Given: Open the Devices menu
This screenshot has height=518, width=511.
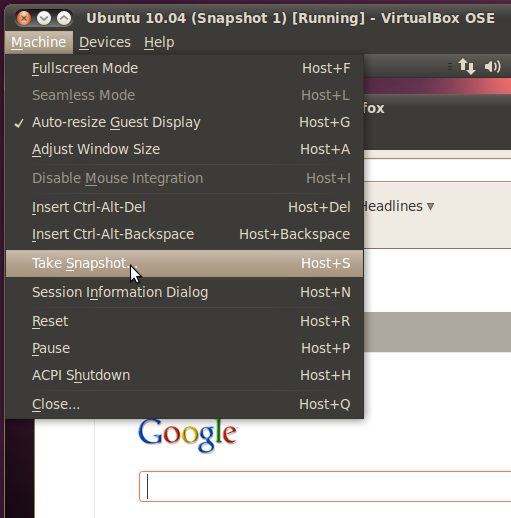Looking at the screenshot, I should (x=105, y=42).
